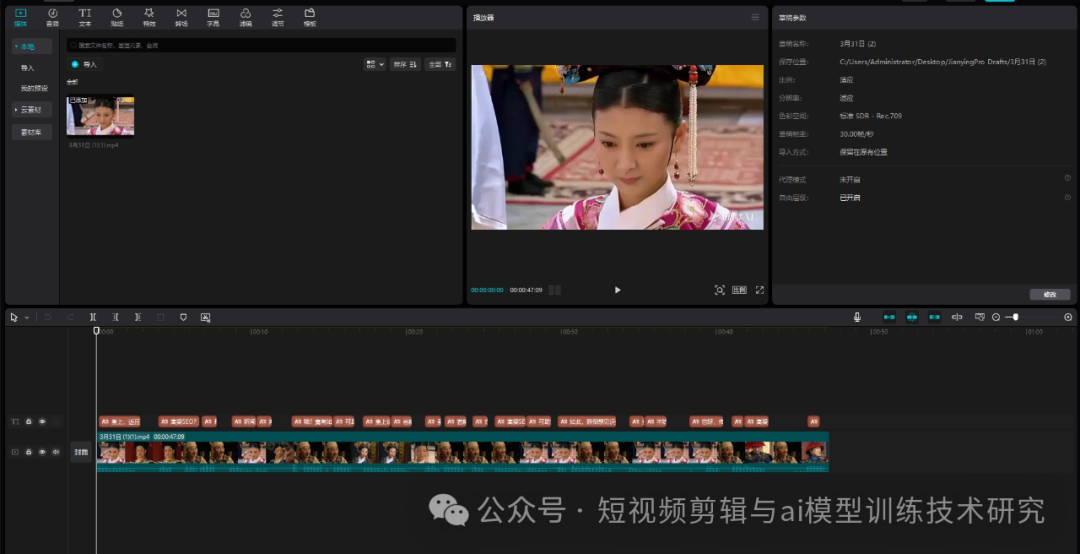
Task: Play the preview video
Action: [x=617, y=290]
